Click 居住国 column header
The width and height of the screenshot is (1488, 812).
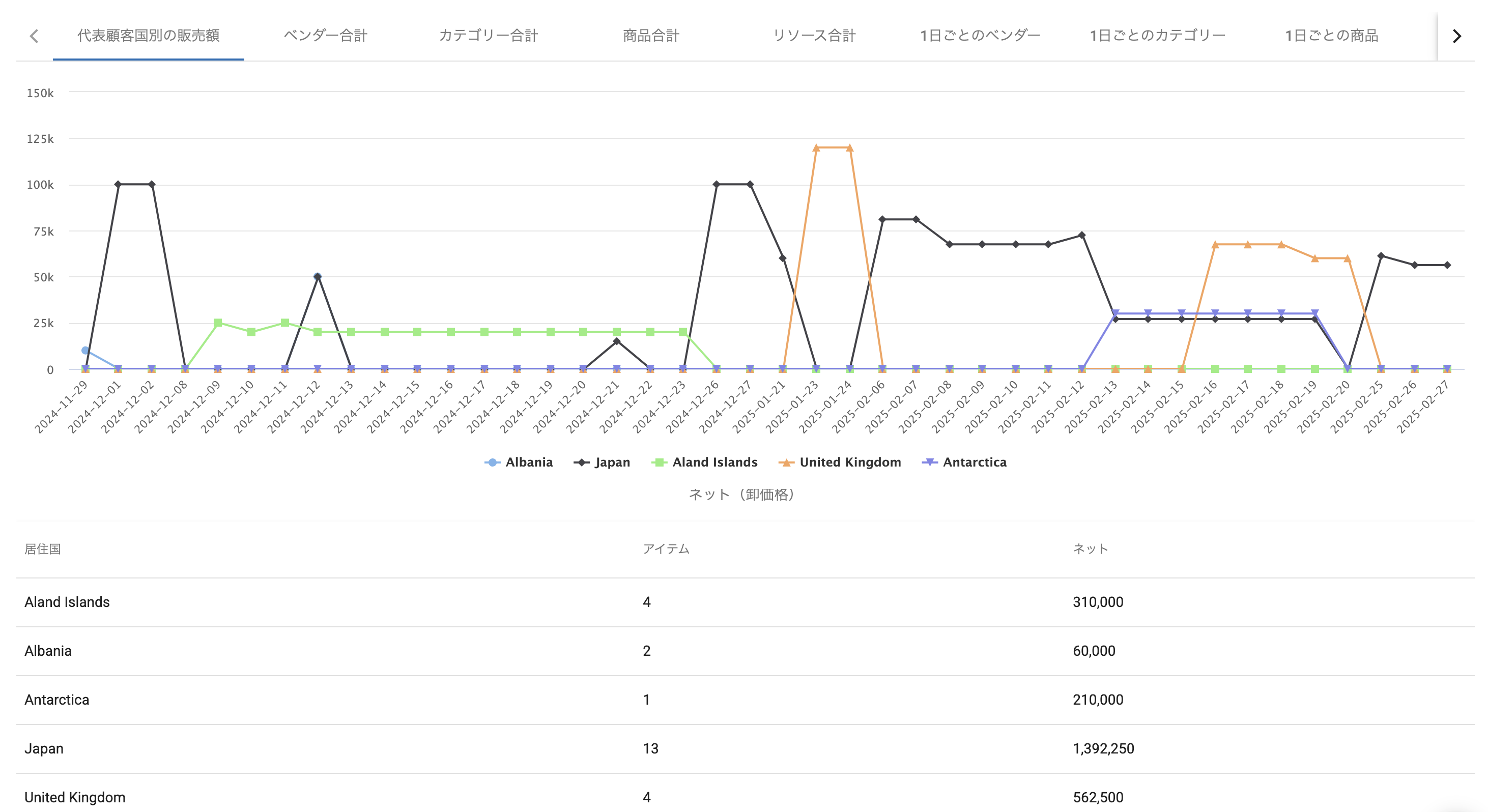pos(43,548)
